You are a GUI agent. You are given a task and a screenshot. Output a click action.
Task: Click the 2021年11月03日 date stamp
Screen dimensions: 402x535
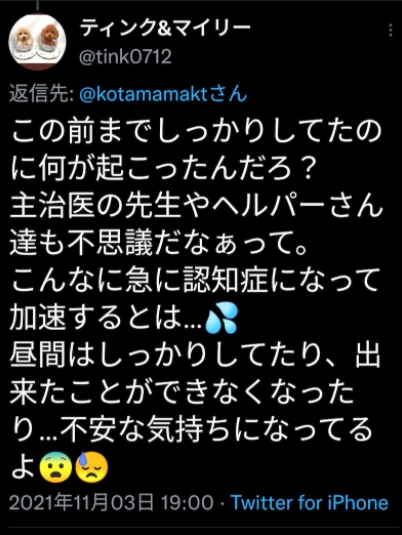point(81,503)
